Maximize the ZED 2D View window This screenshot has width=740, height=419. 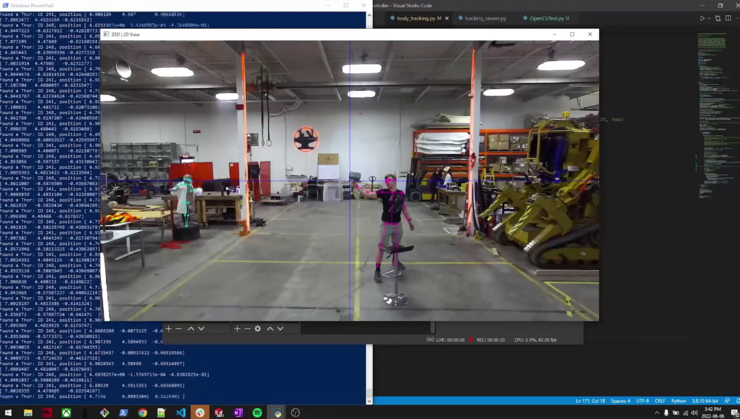point(572,34)
